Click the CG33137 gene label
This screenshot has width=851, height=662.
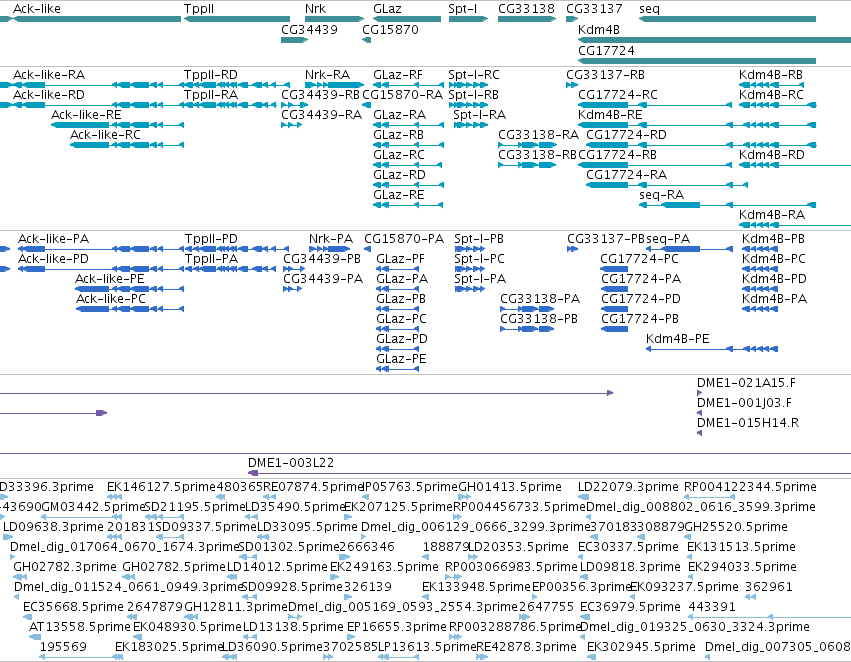tap(594, 9)
